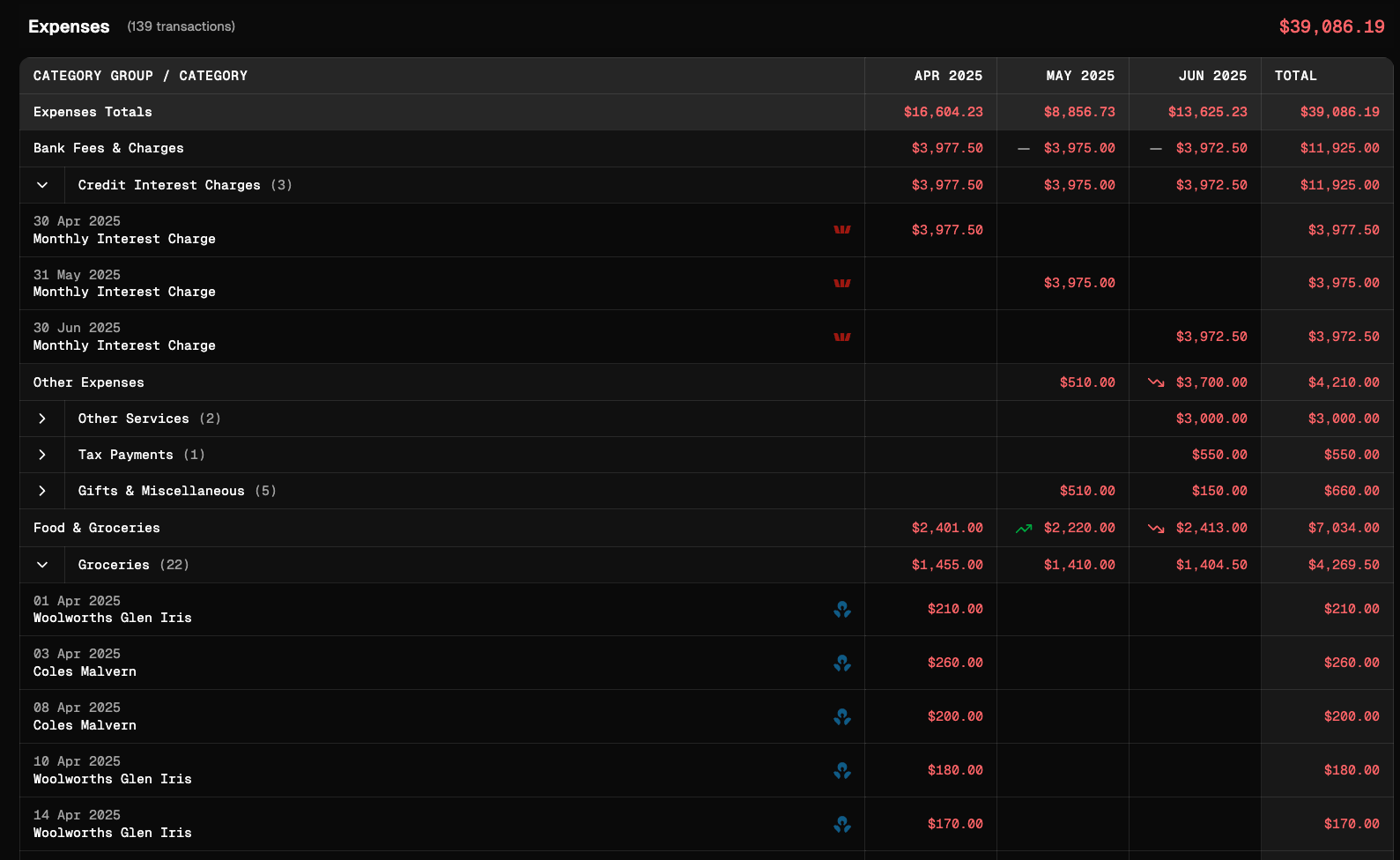The height and width of the screenshot is (860, 1400).
Task: Click the Tax Payments (1) label
Action: point(141,455)
